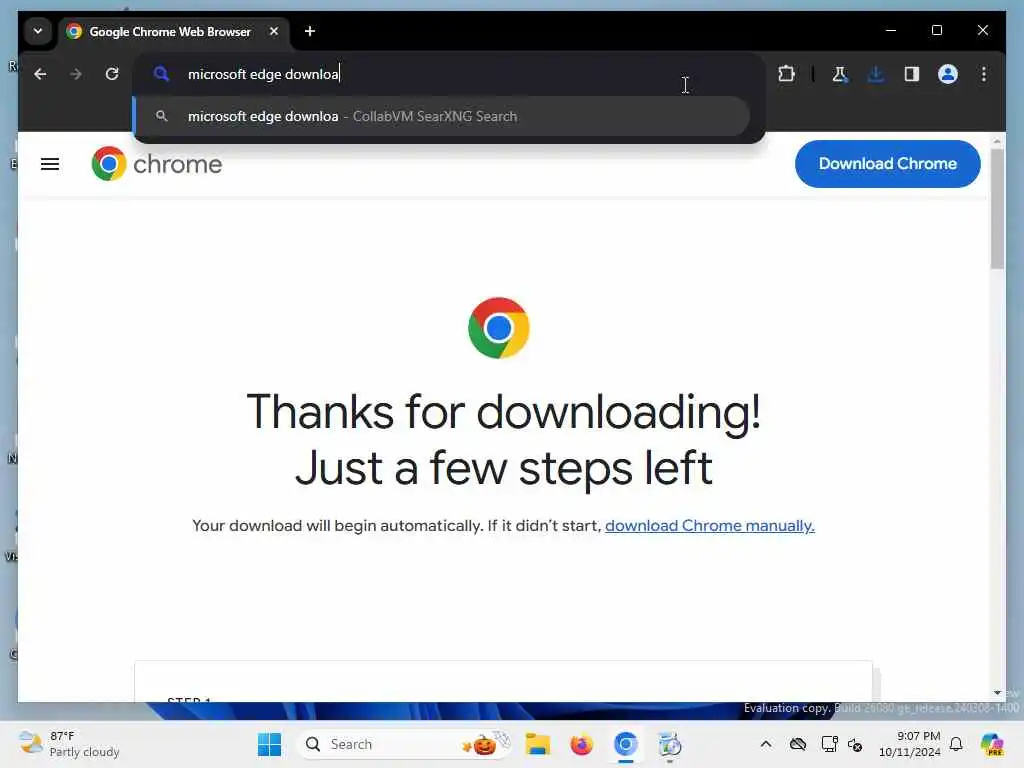Open the Windows Start menu
This screenshot has width=1024, height=768.
coord(269,744)
